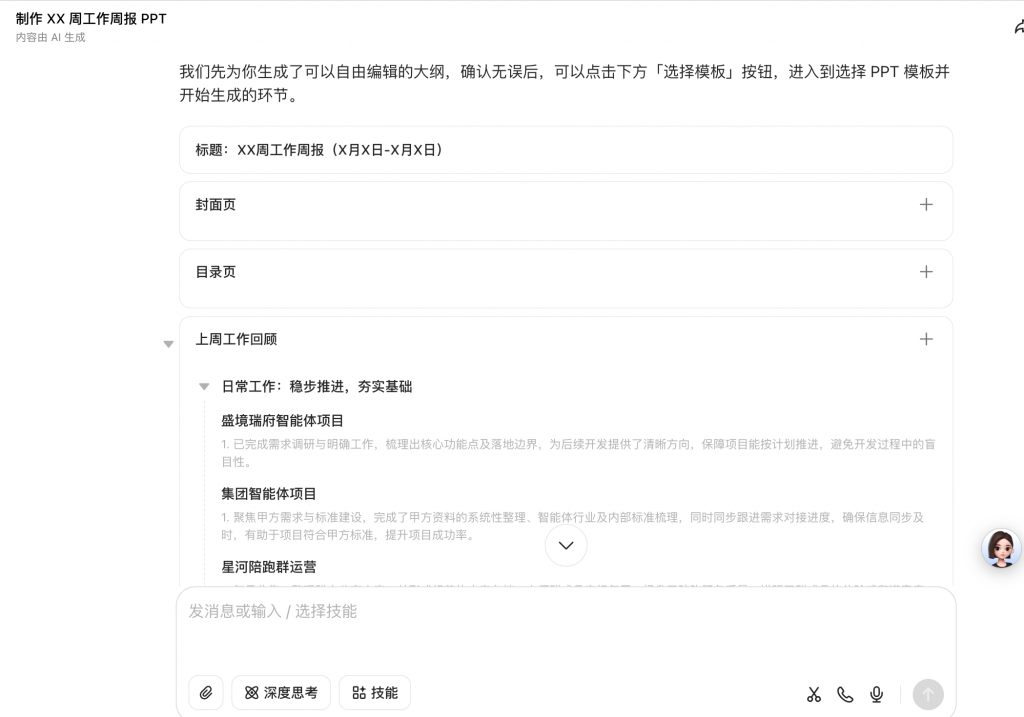Toggle open the 日常工作 section triangle

tap(204, 386)
